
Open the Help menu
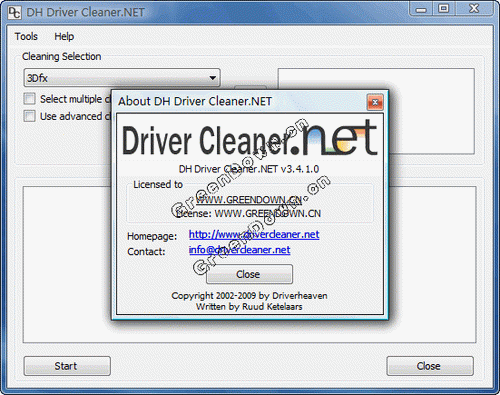pyautogui.click(x=64, y=36)
